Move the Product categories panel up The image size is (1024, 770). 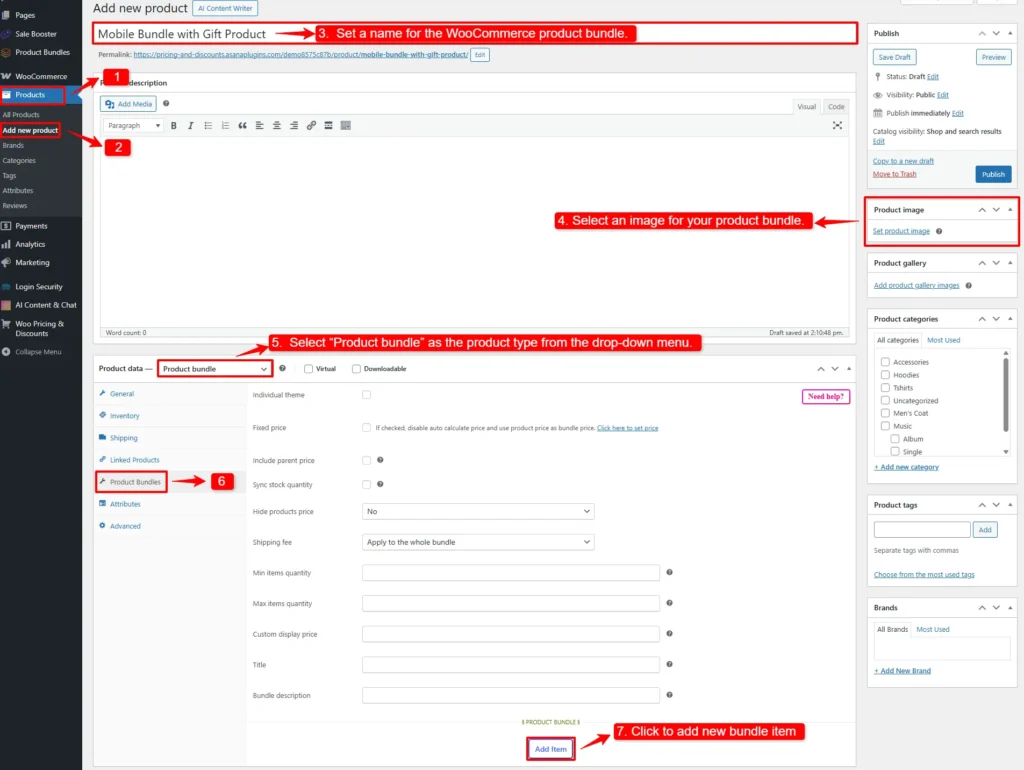click(982, 319)
